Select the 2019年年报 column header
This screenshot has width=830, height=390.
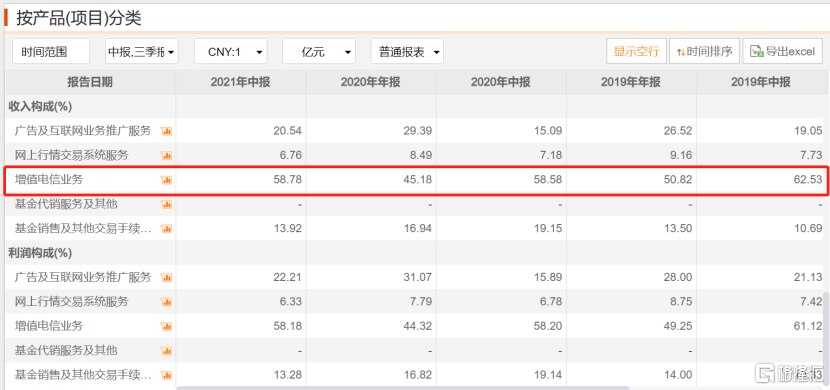pyautogui.click(x=630, y=82)
